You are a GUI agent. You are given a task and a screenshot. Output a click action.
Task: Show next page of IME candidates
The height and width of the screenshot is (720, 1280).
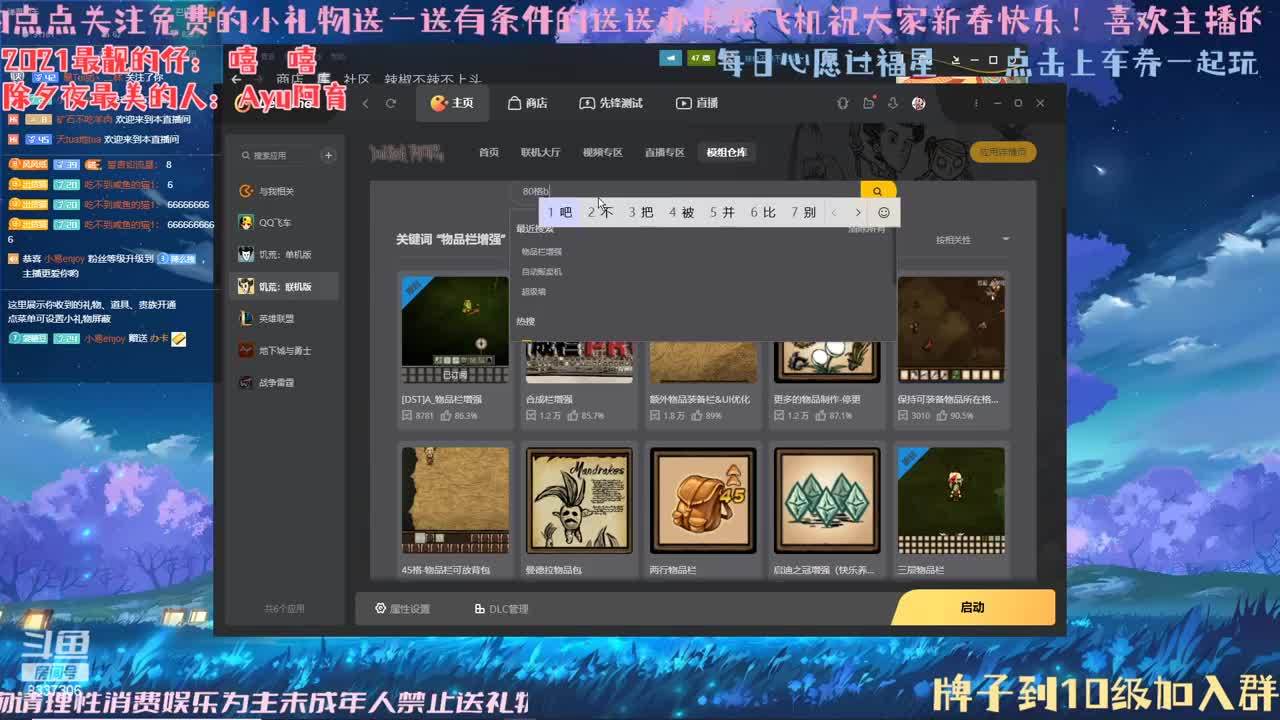coord(857,212)
